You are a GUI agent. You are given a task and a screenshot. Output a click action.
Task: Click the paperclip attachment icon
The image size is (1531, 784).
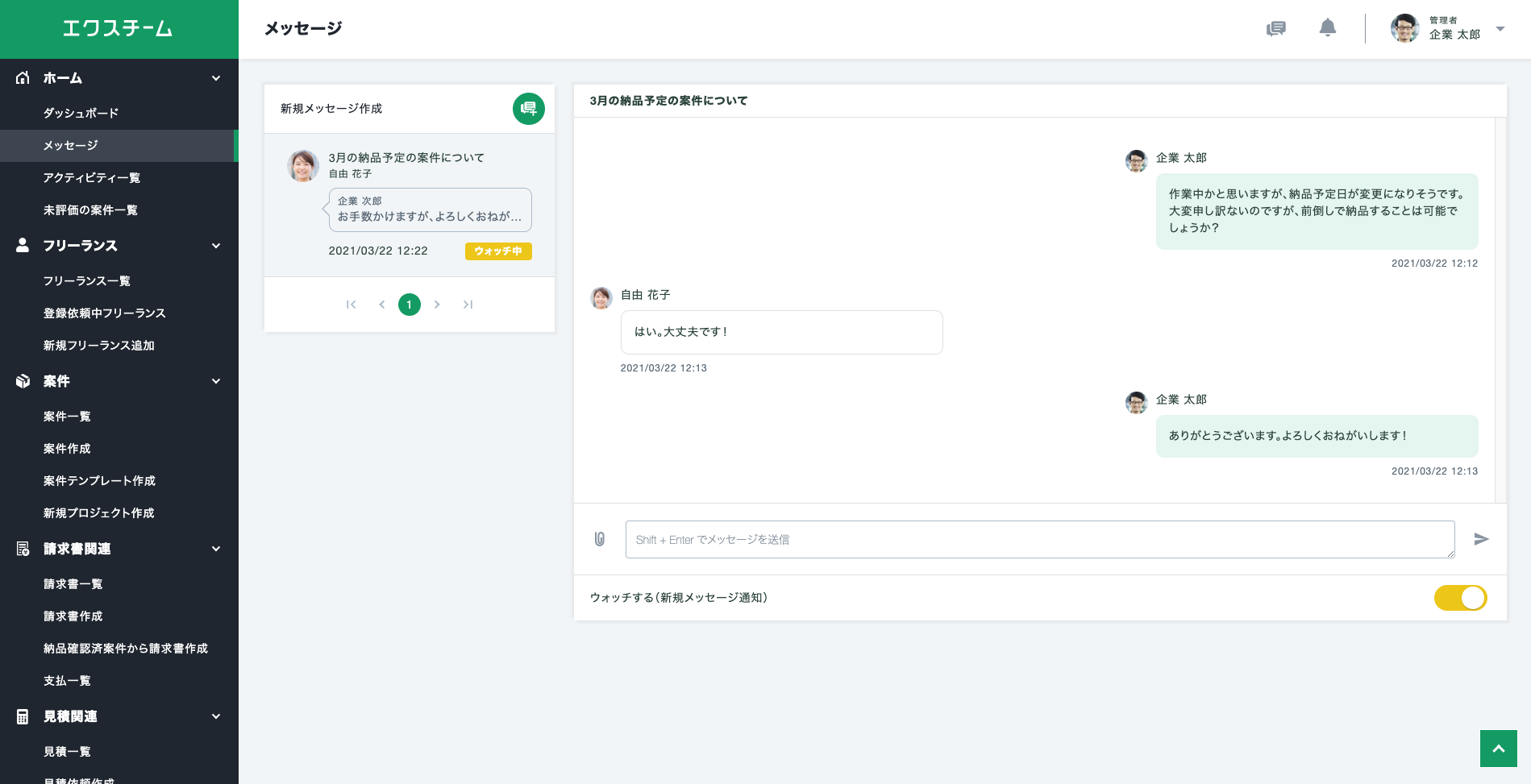coord(600,539)
